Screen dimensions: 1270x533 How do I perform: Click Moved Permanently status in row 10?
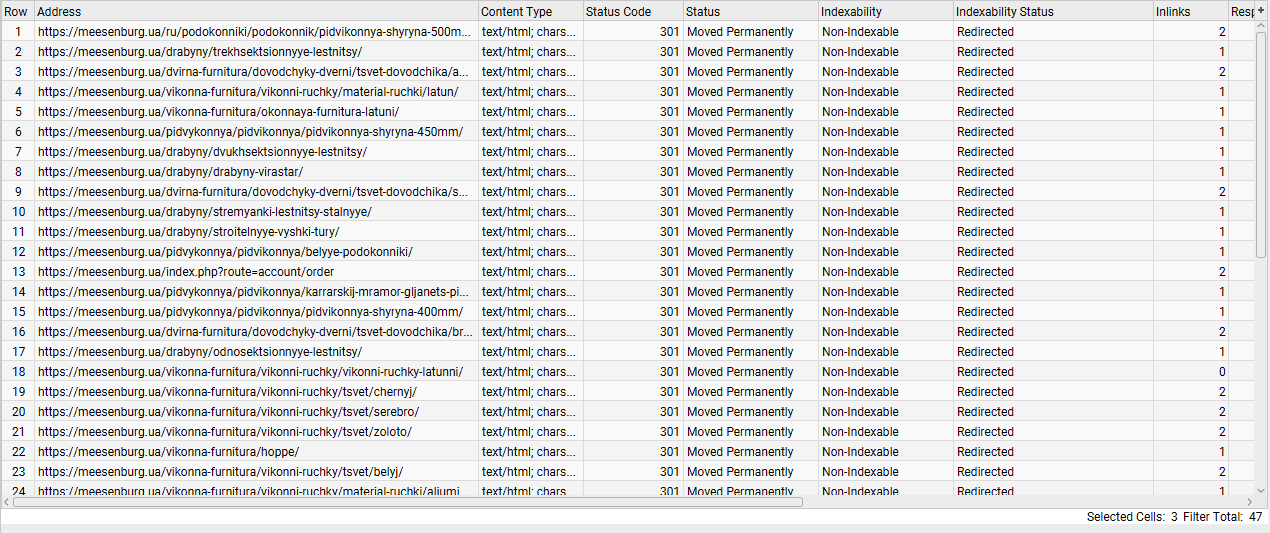tap(740, 212)
